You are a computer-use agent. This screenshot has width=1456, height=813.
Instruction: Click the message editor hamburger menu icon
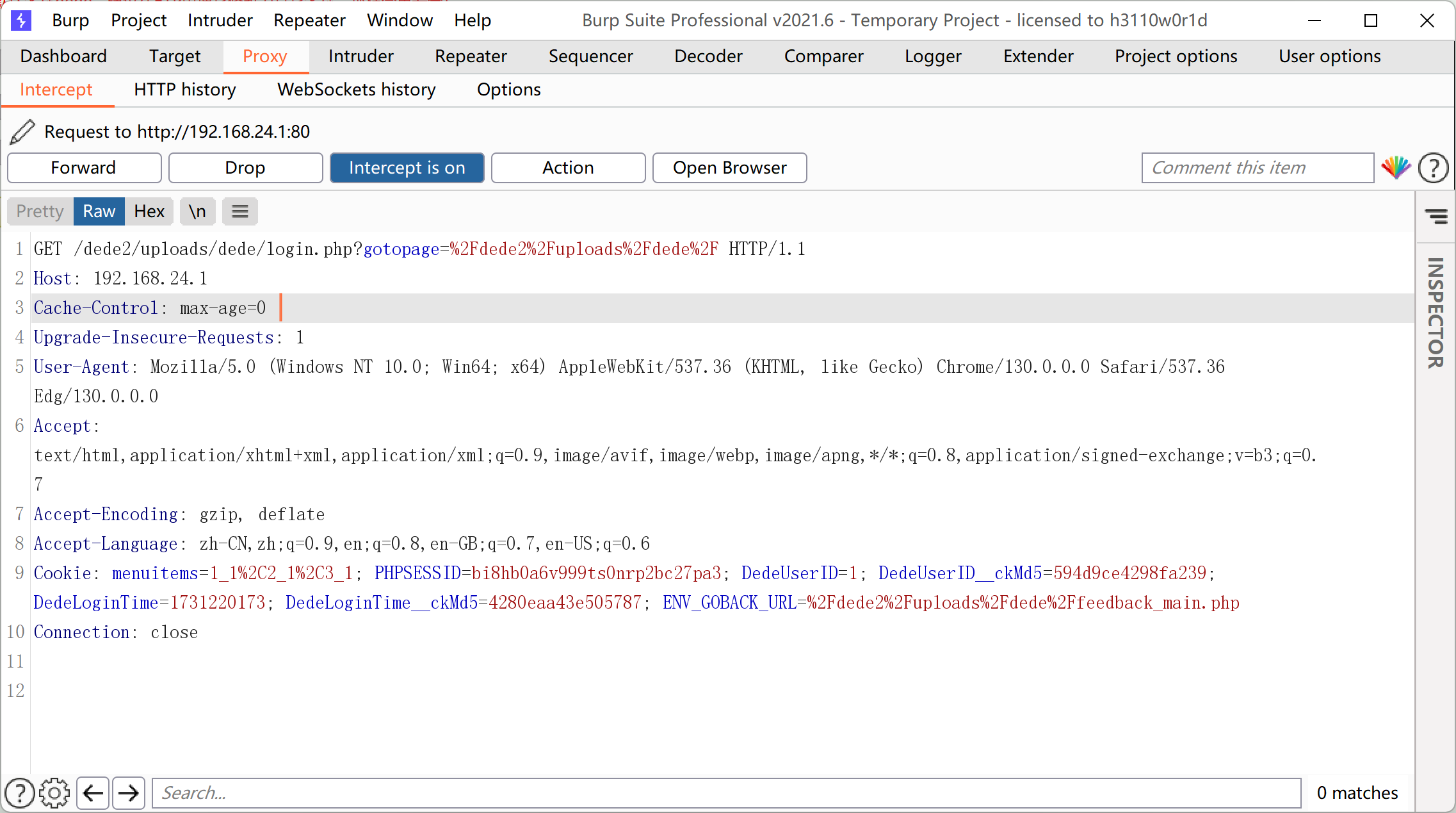[x=240, y=211]
